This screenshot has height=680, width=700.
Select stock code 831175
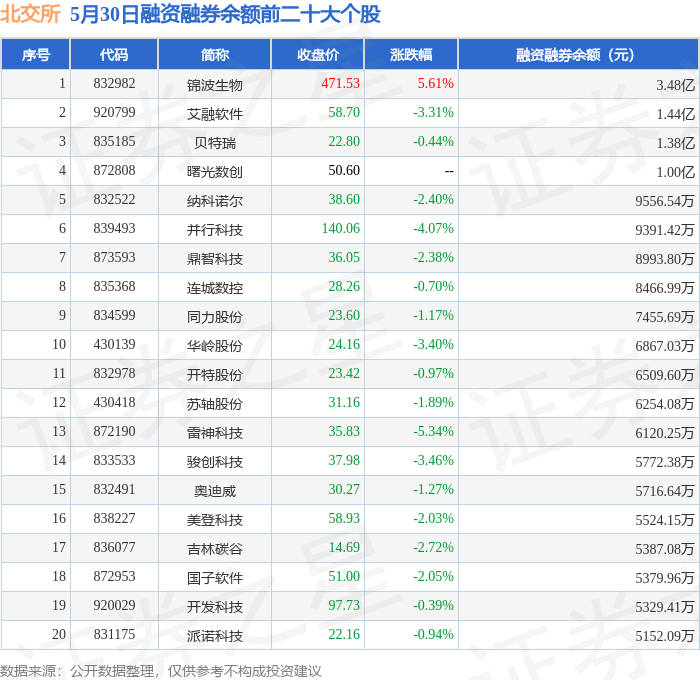tap(114, 634)
